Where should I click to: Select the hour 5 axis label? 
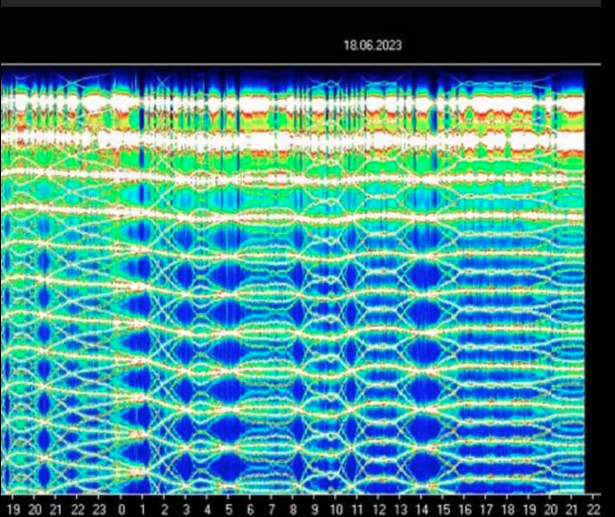point(229,508)
